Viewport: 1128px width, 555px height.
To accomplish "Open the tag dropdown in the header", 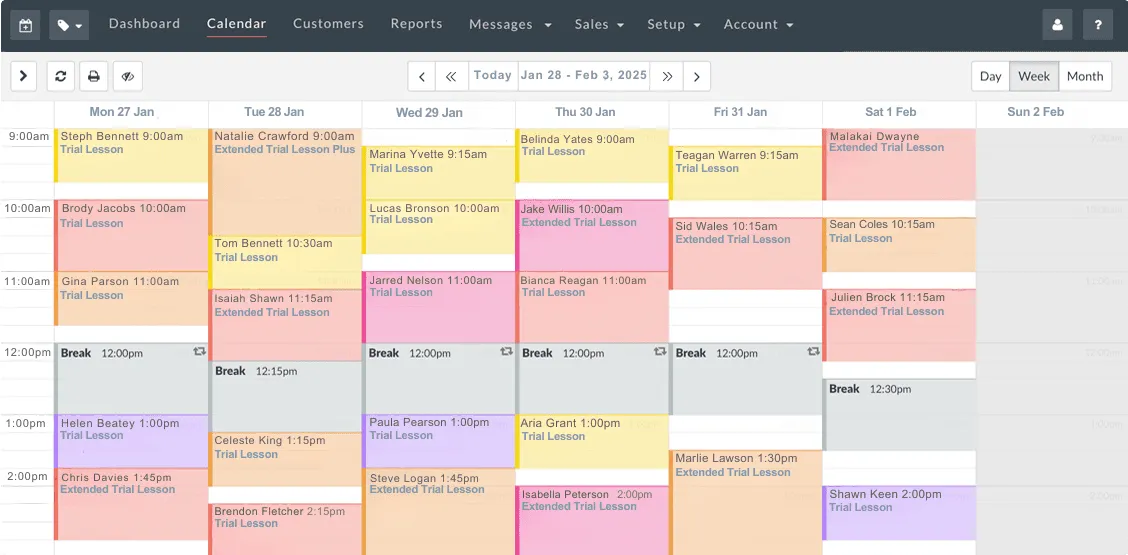I will click(x=69, y=25).
